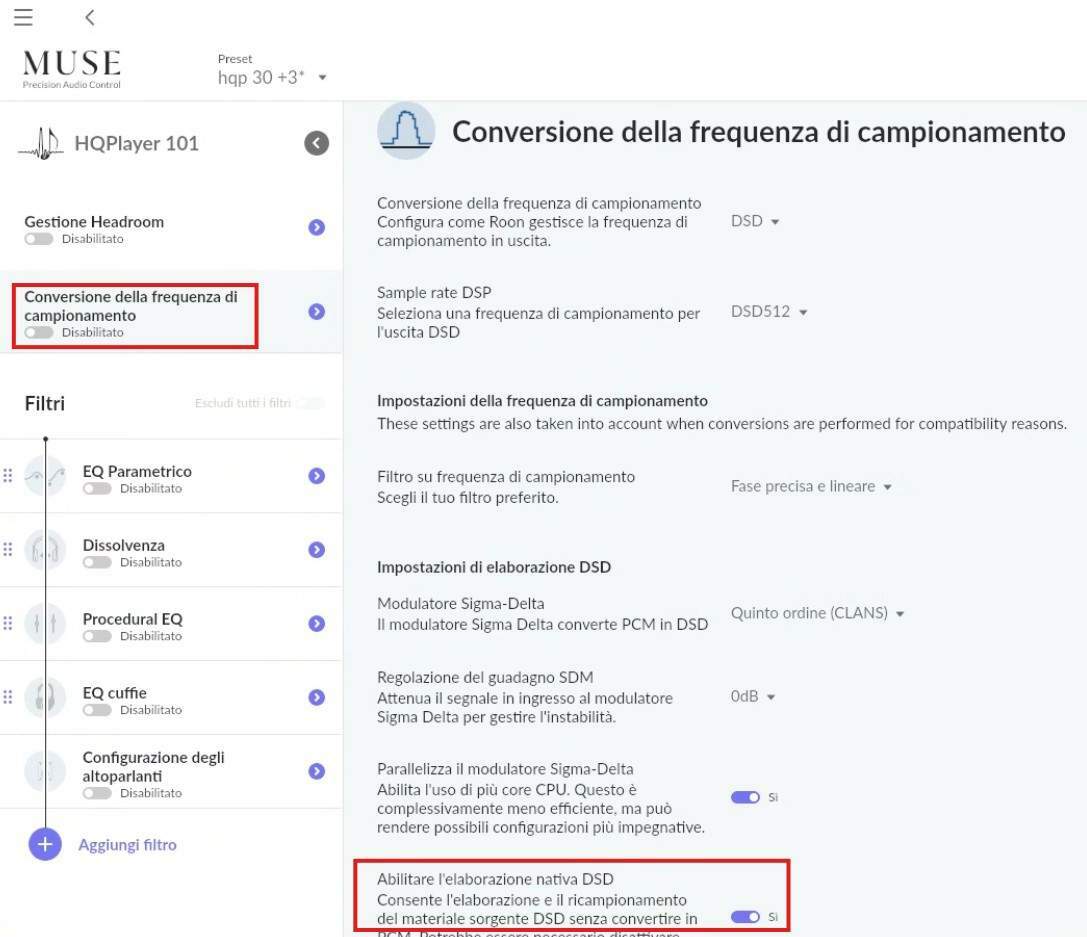Click Modulatore Sigma-Delta label
This screenshot has width=1087, height=937.
tap(460, 604)
